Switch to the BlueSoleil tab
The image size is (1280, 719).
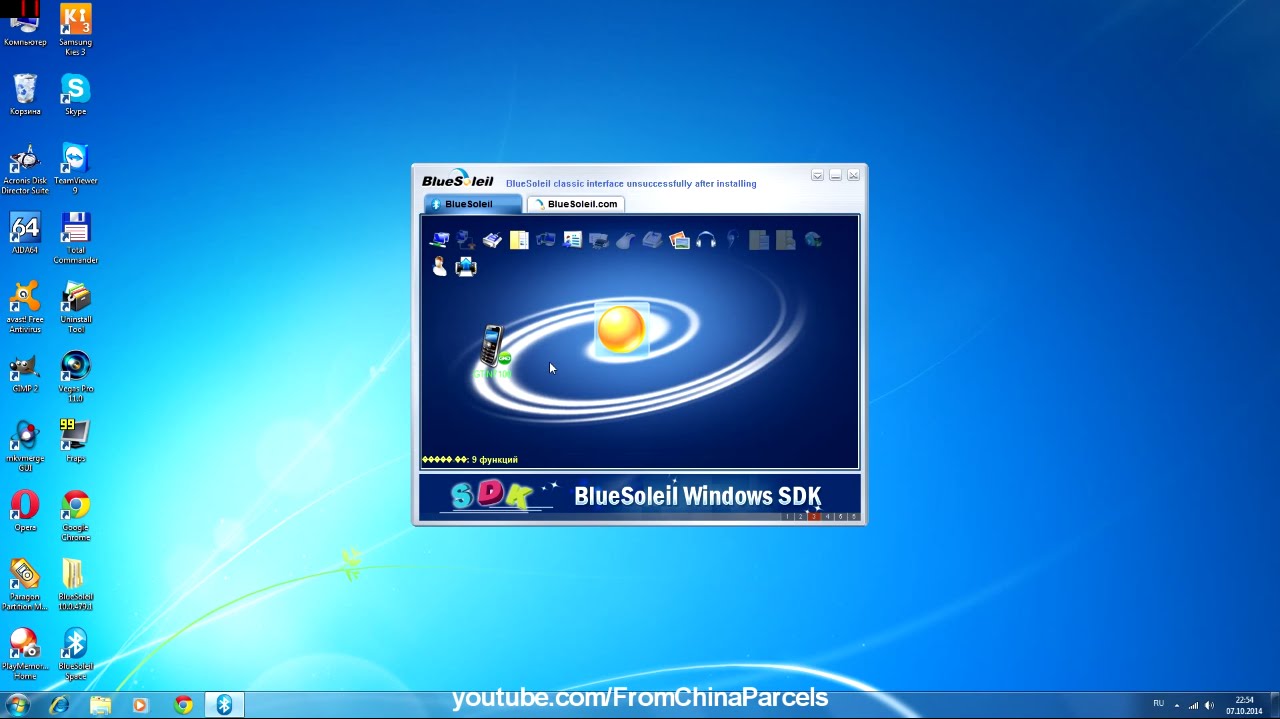pyautogui.click(x=473, y=204)
